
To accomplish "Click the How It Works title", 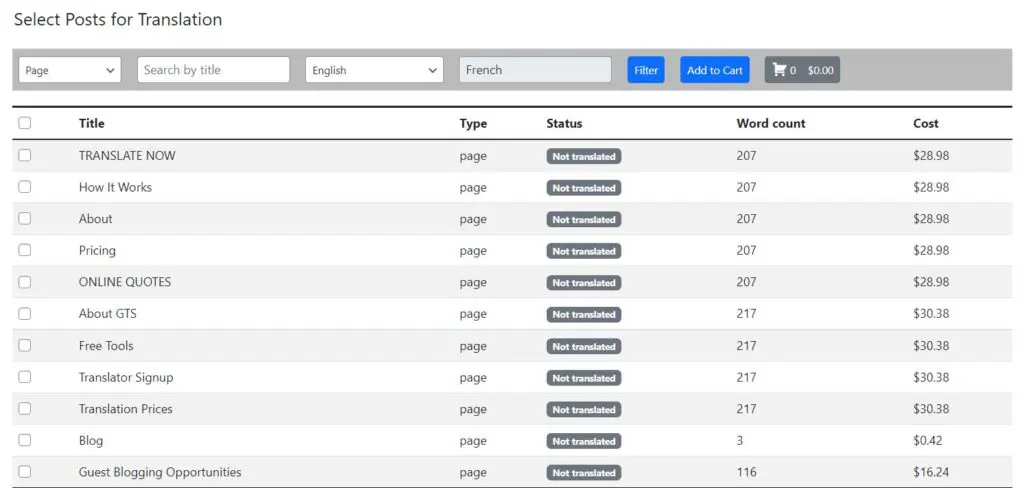I will click(x=115, y=187).
